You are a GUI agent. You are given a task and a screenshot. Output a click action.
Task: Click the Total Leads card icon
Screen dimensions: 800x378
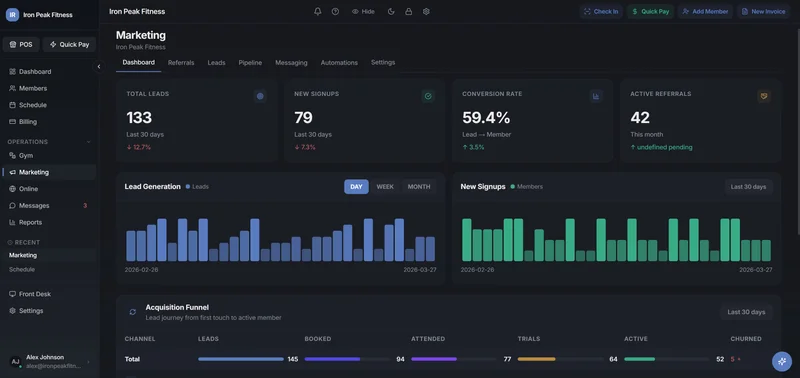click(260, 96)
